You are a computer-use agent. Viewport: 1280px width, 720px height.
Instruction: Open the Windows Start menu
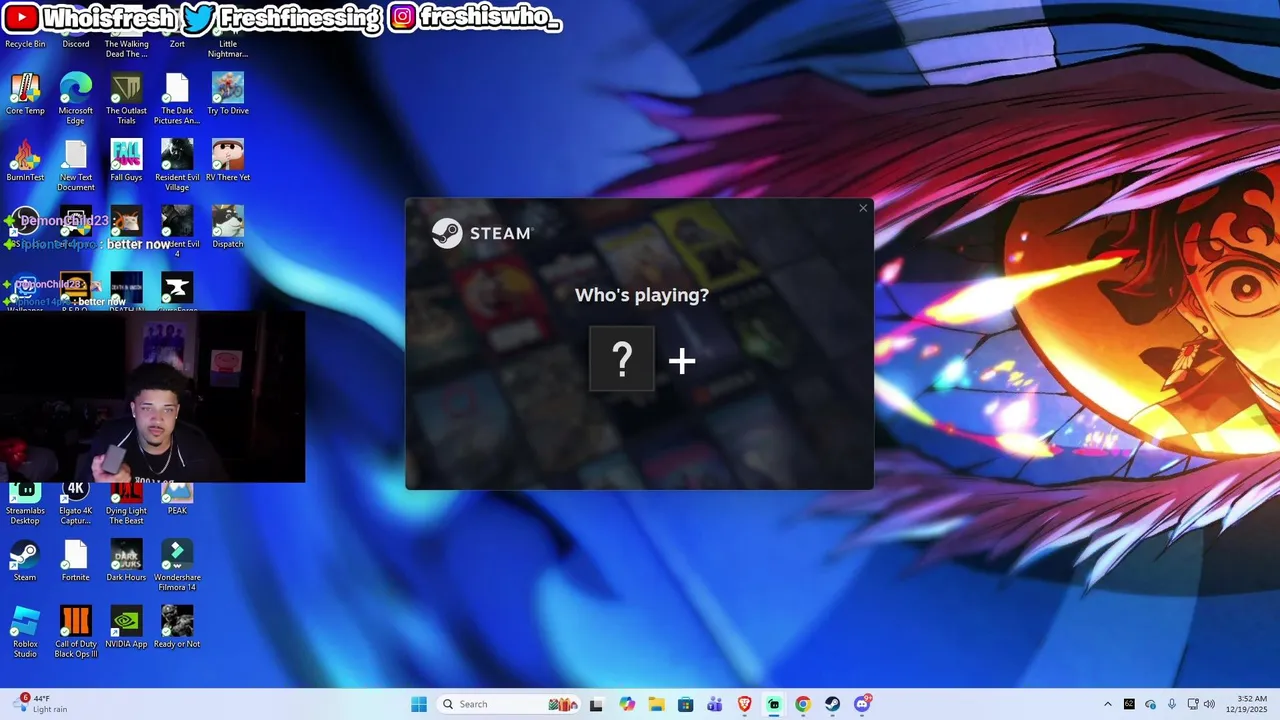419,704
